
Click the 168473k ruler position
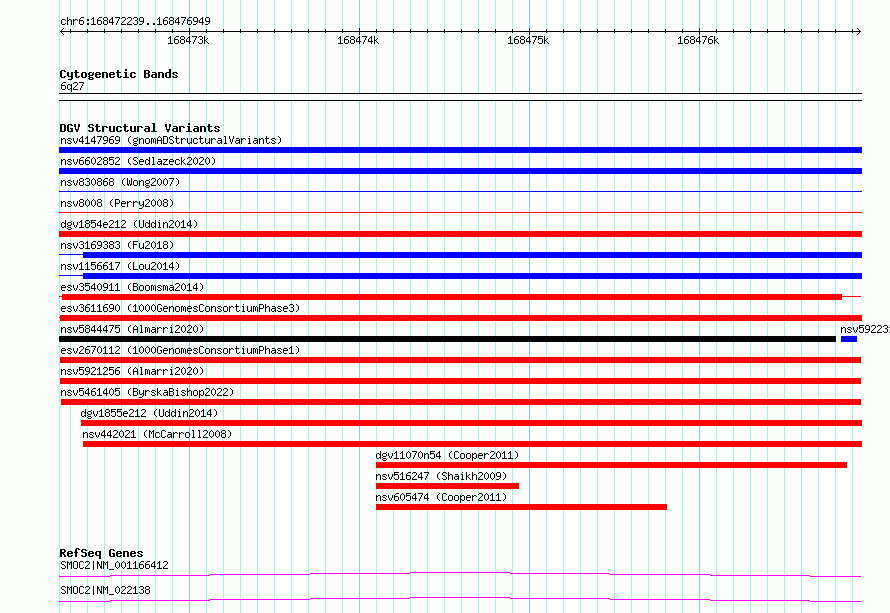[188, 40]
